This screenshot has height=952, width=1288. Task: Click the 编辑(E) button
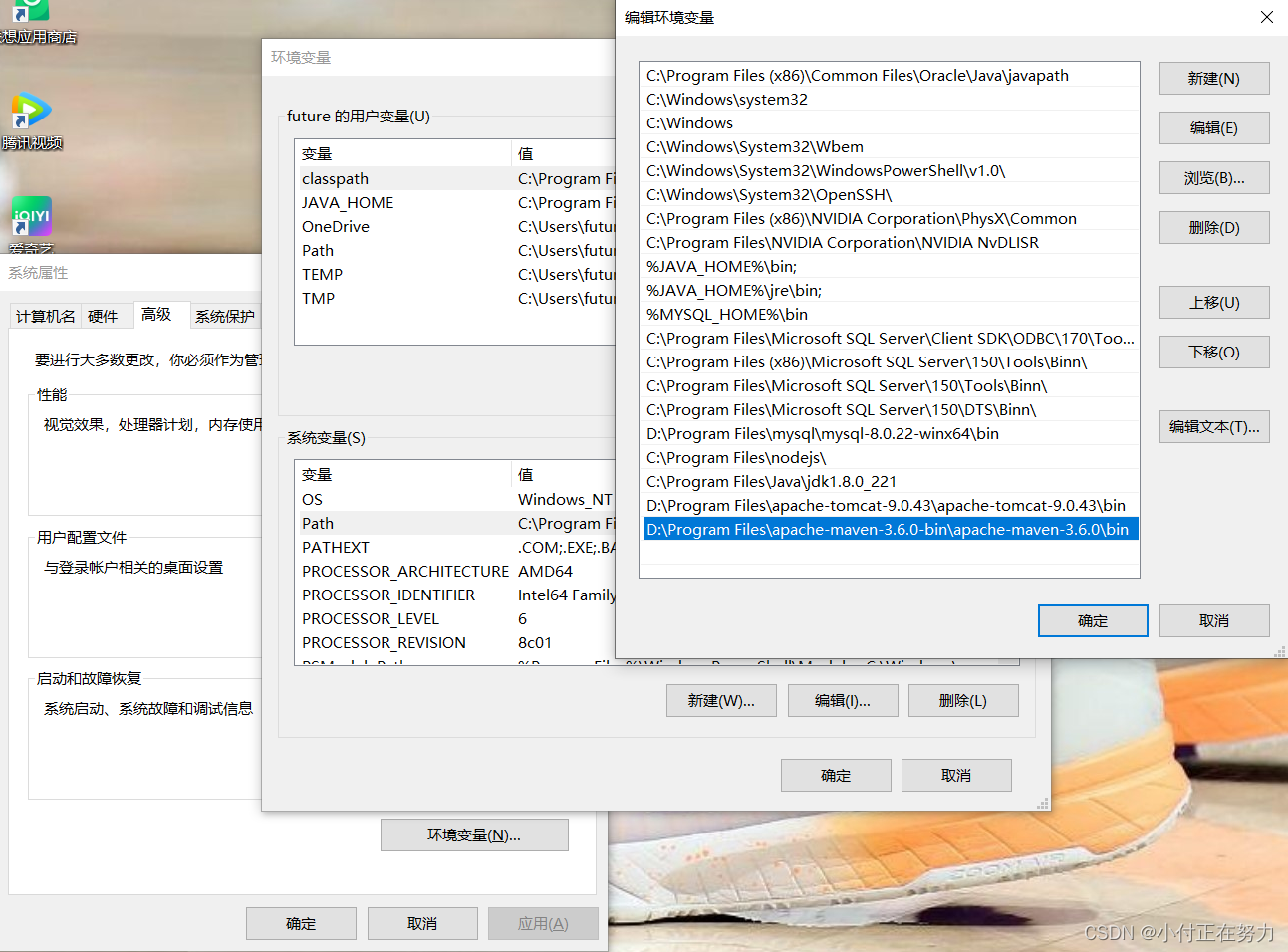click(1213, 128)
